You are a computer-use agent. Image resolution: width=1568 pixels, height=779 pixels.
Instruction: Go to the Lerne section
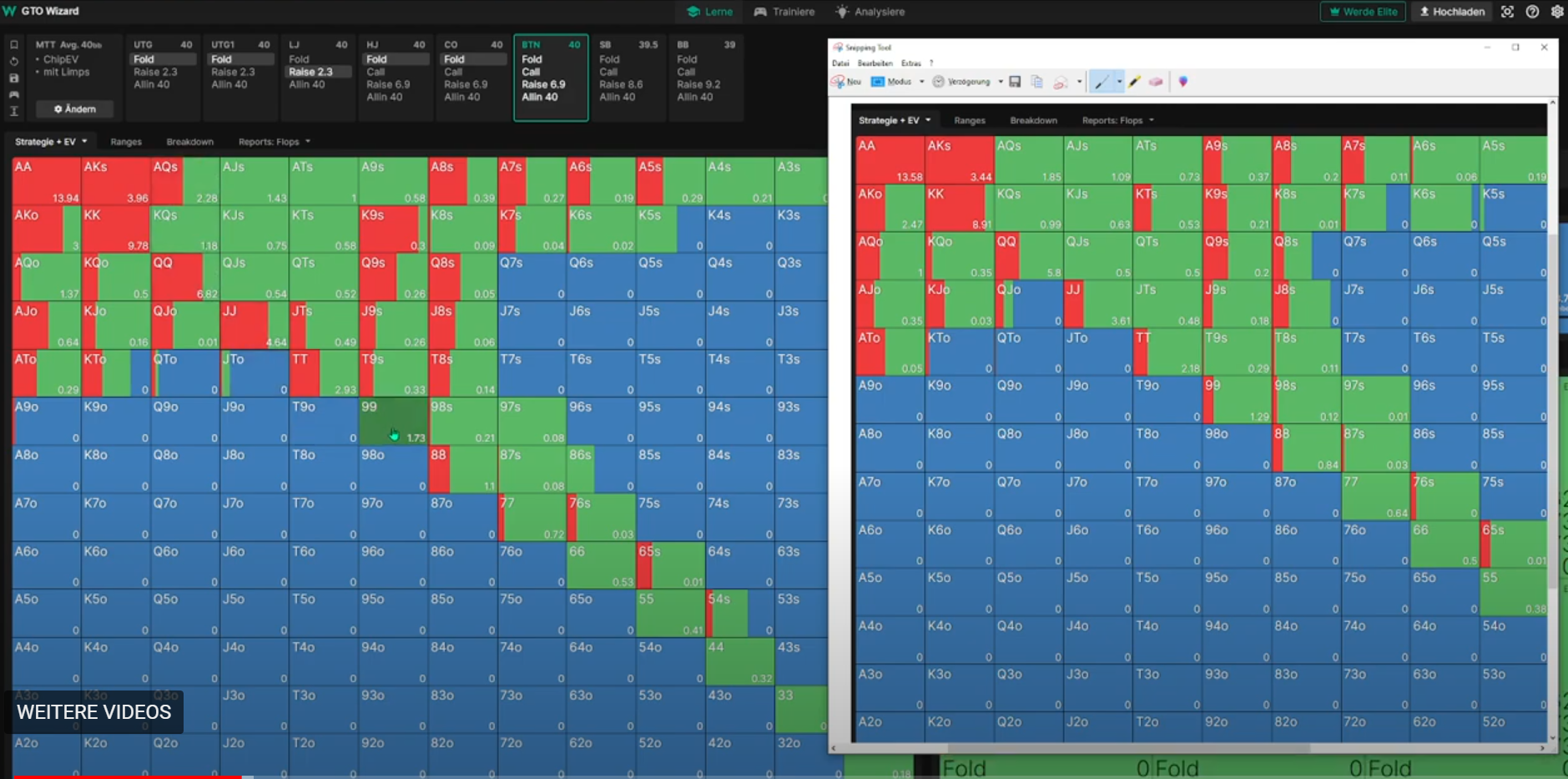709,12
